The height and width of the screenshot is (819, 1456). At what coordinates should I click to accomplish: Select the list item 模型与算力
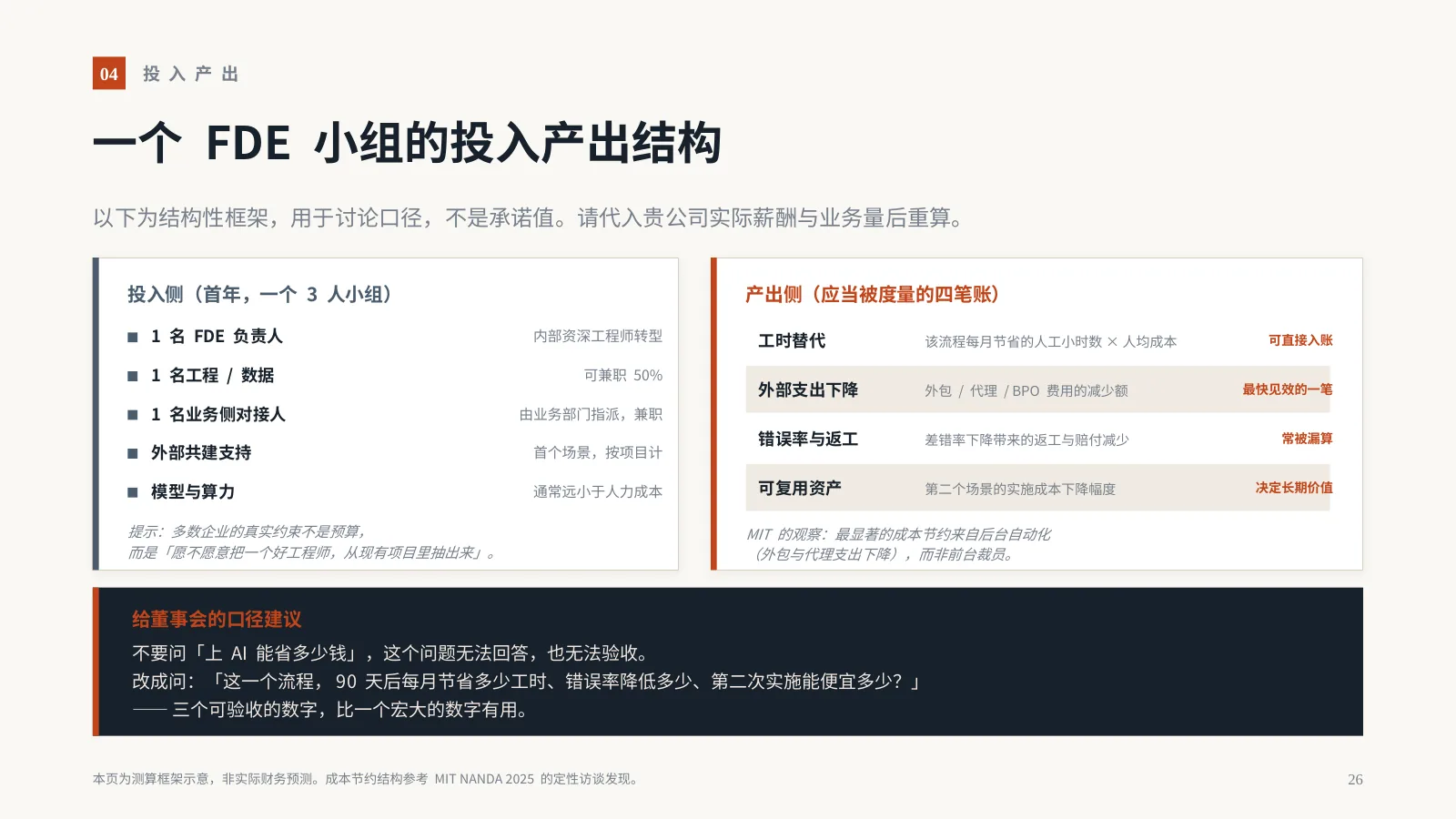pyautogui.click(x=193, y=492)
